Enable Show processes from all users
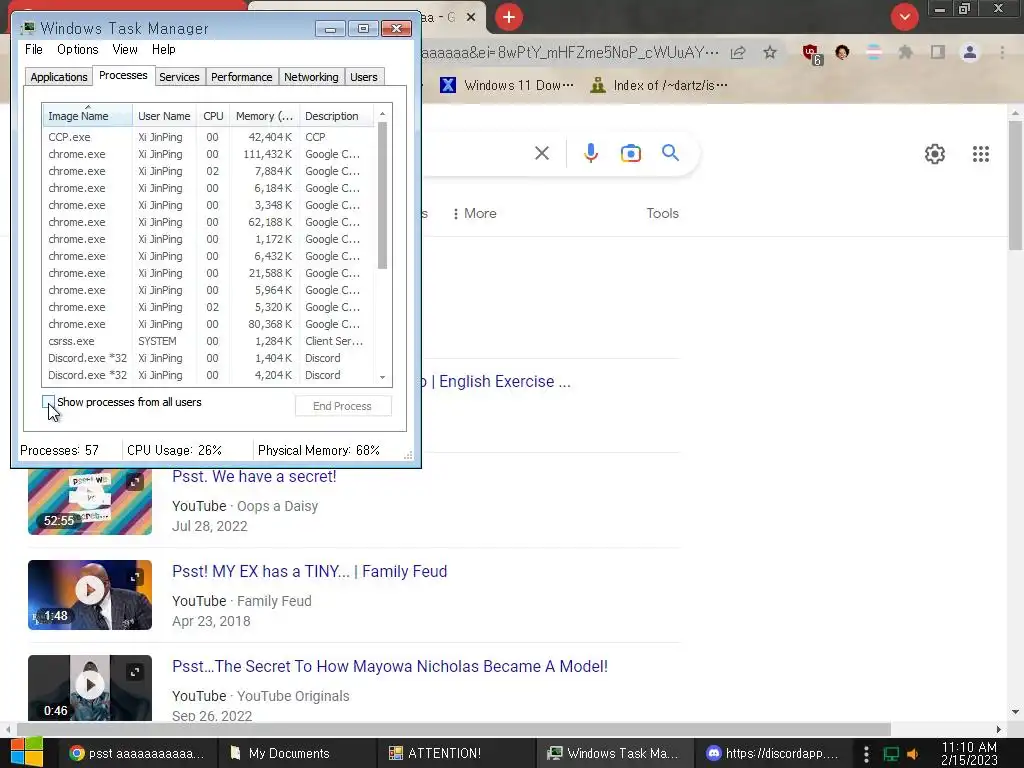The height and width of the screenshot is (768, 1024). pos(48,402)
